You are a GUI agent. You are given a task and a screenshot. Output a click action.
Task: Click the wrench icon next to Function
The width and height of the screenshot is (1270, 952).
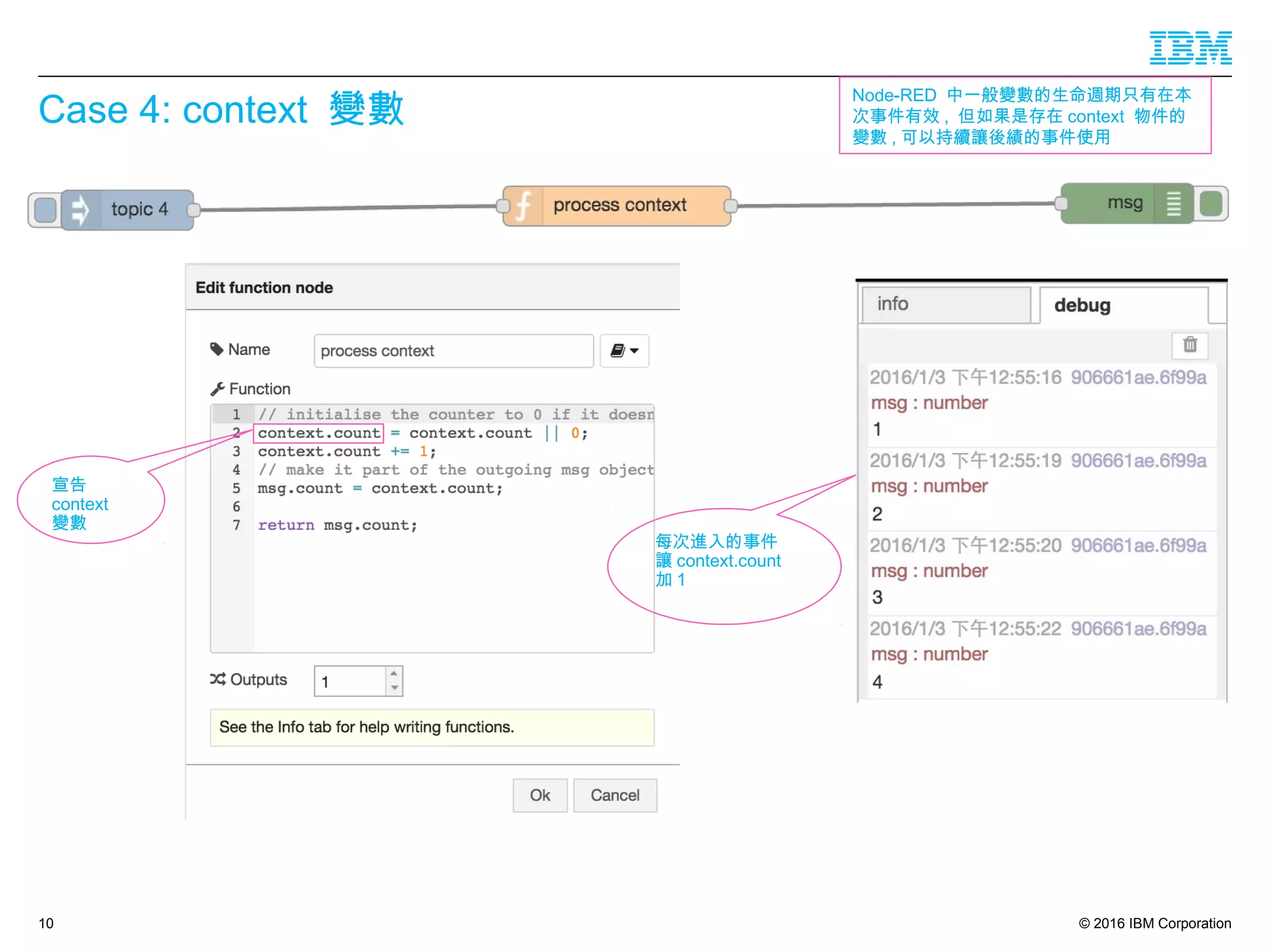(x=217, y=389)
